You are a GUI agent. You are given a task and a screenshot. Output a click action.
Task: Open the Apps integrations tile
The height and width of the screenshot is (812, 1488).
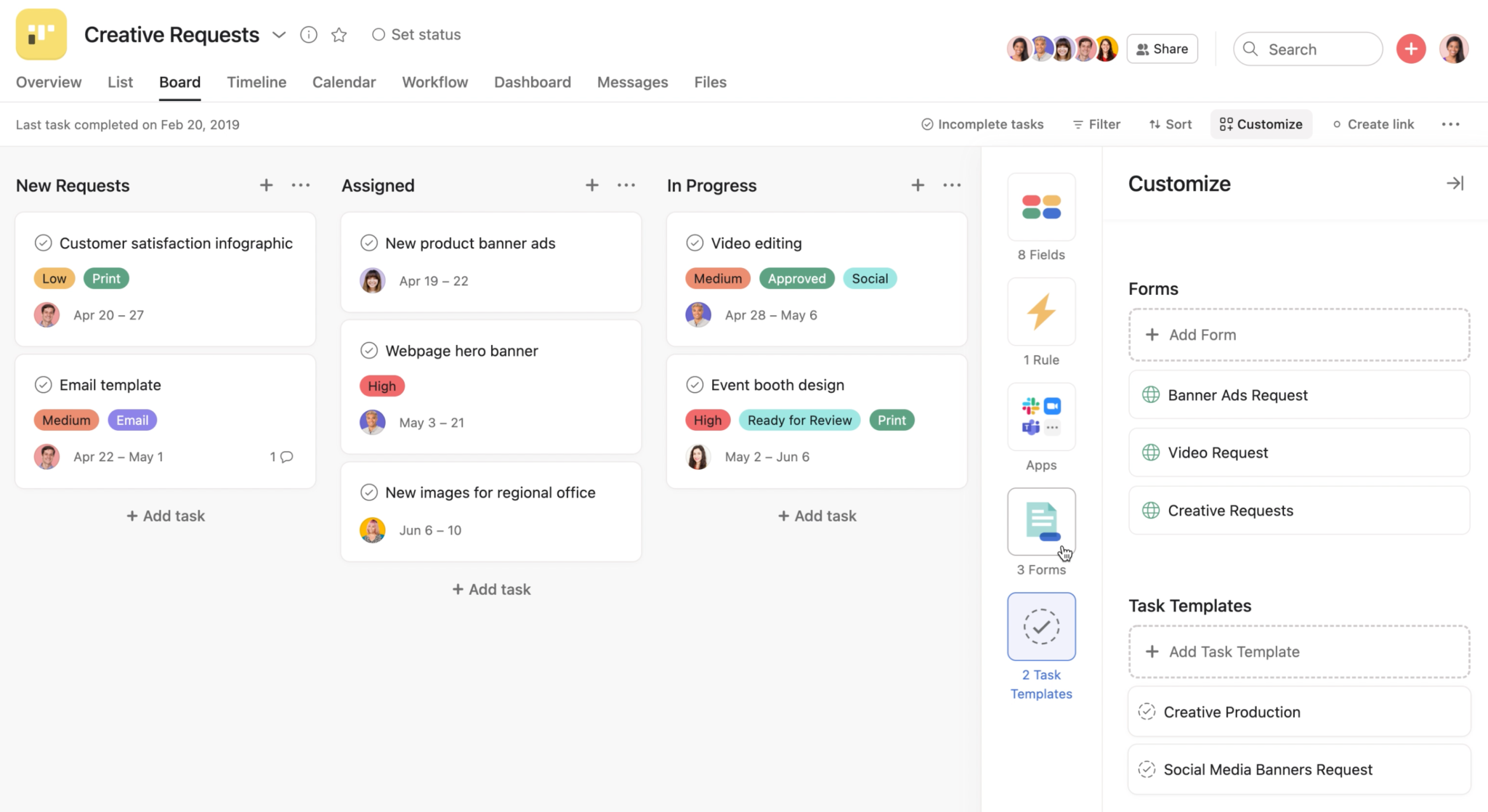(x=1041, y=417)
